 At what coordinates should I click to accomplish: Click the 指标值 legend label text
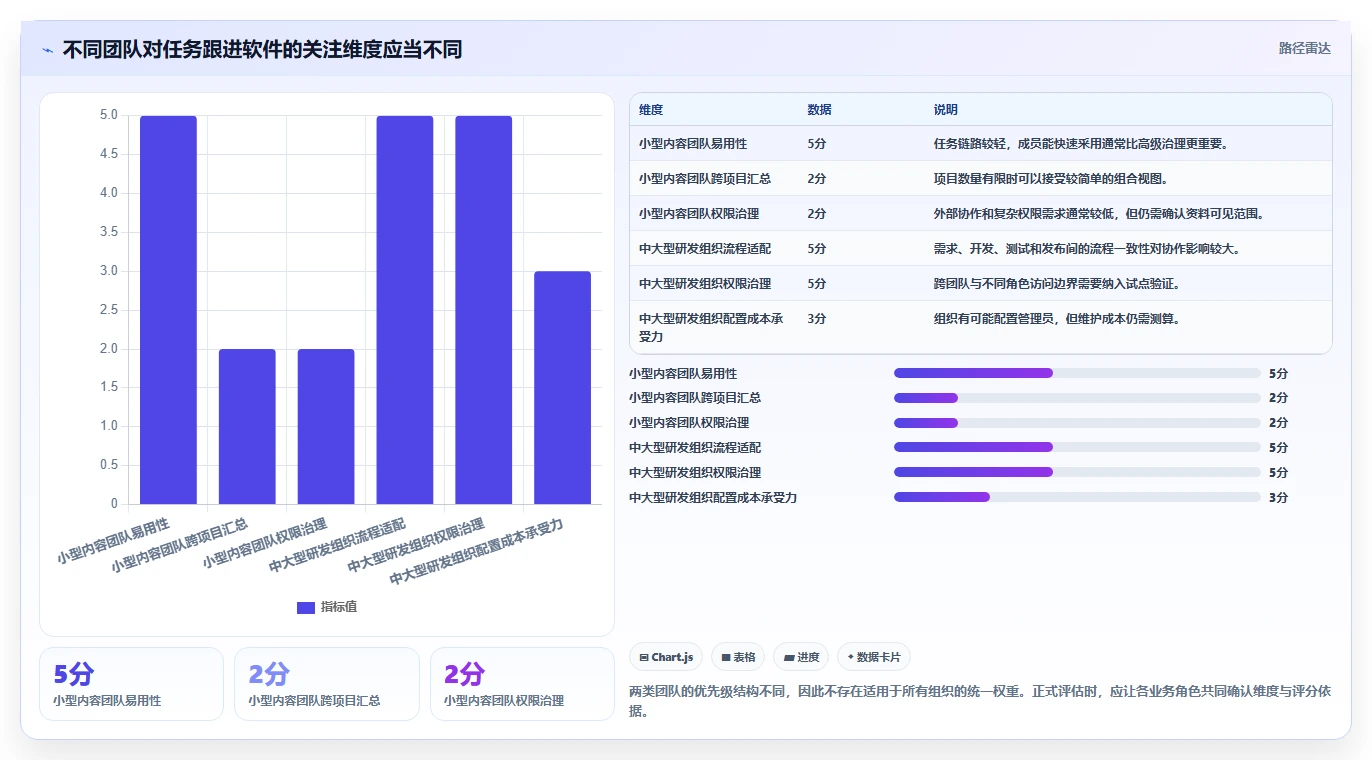click(339, 607)
